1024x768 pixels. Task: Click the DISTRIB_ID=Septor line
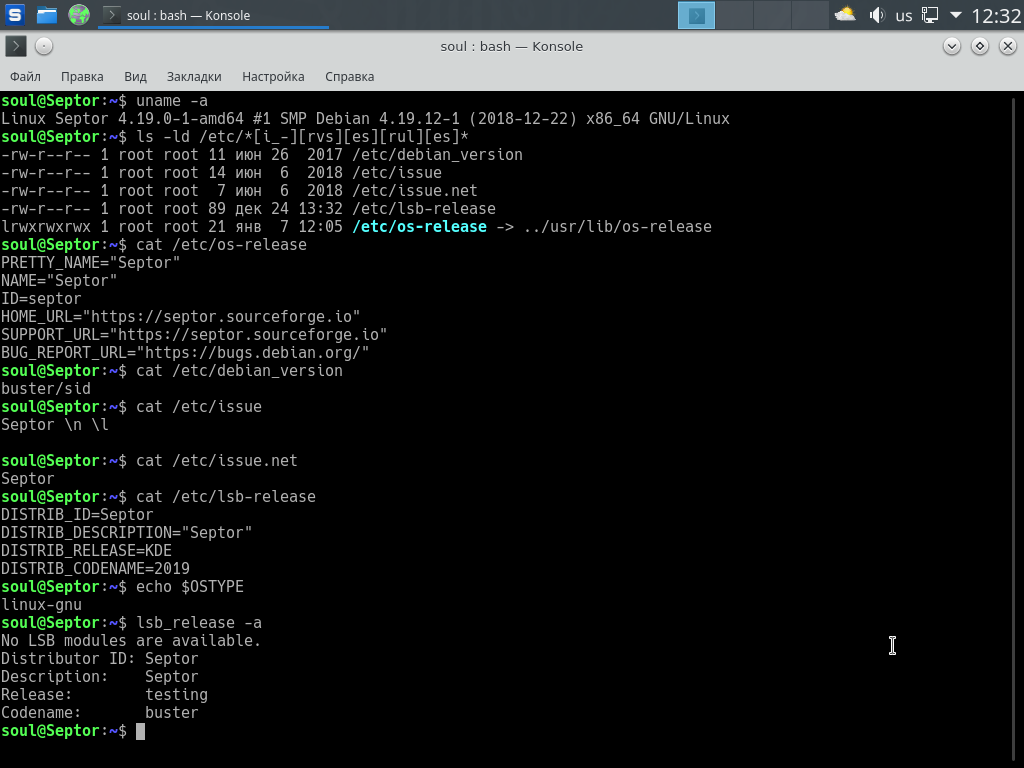77,515
